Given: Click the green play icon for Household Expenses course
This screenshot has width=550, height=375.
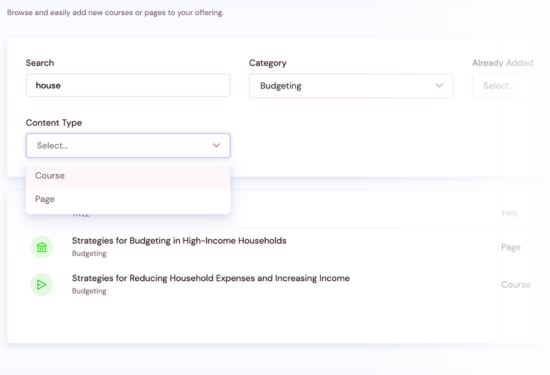Looking at the screenshot, I should (x=41, y=284).
